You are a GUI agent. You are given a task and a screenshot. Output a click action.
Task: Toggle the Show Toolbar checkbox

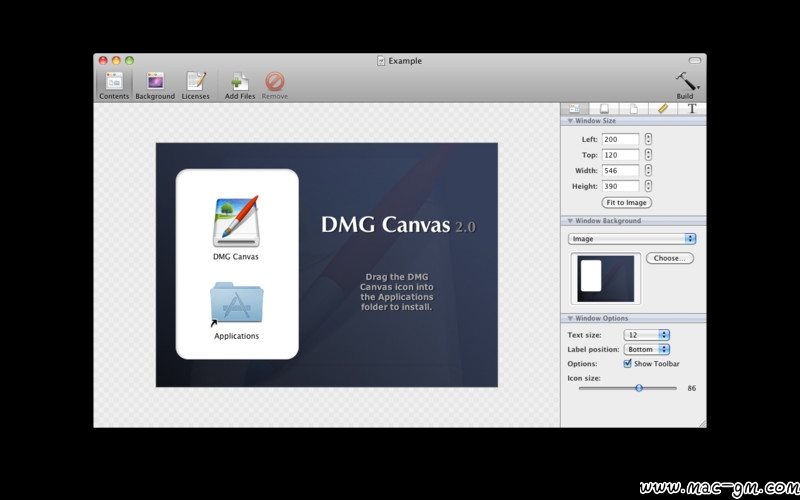pyautogui.click(x=628, y=363)
